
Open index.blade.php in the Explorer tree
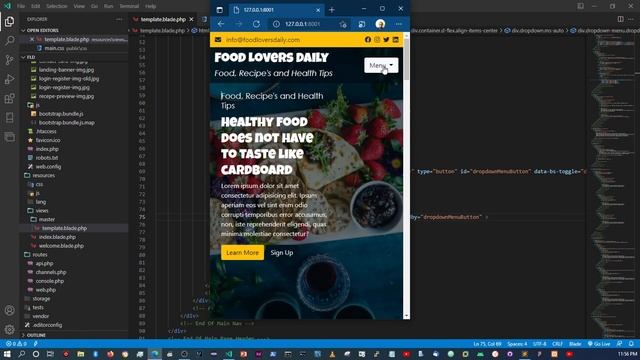pos(57,237)
